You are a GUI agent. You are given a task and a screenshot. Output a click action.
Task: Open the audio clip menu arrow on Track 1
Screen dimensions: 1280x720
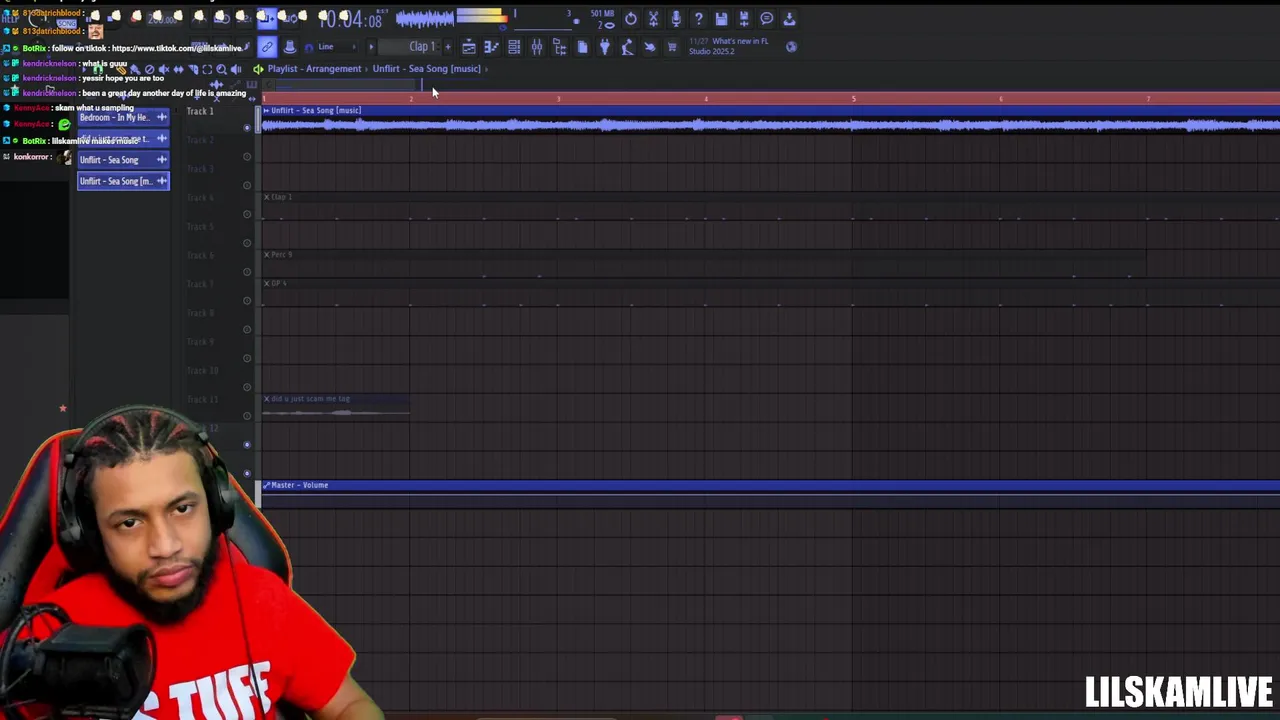(x=266, y=110)
